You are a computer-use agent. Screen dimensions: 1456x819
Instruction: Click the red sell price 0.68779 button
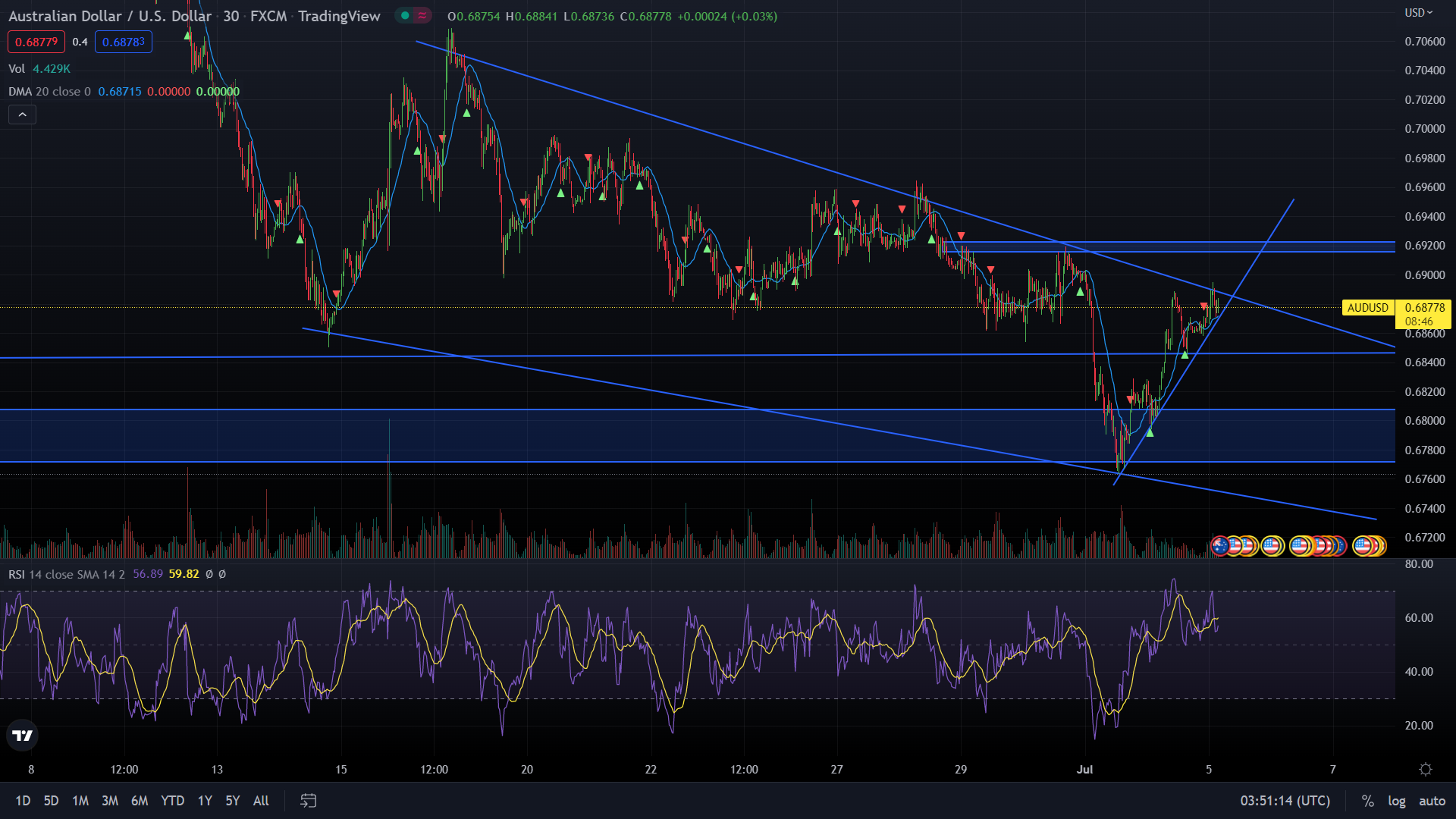(x=36, y=42)
